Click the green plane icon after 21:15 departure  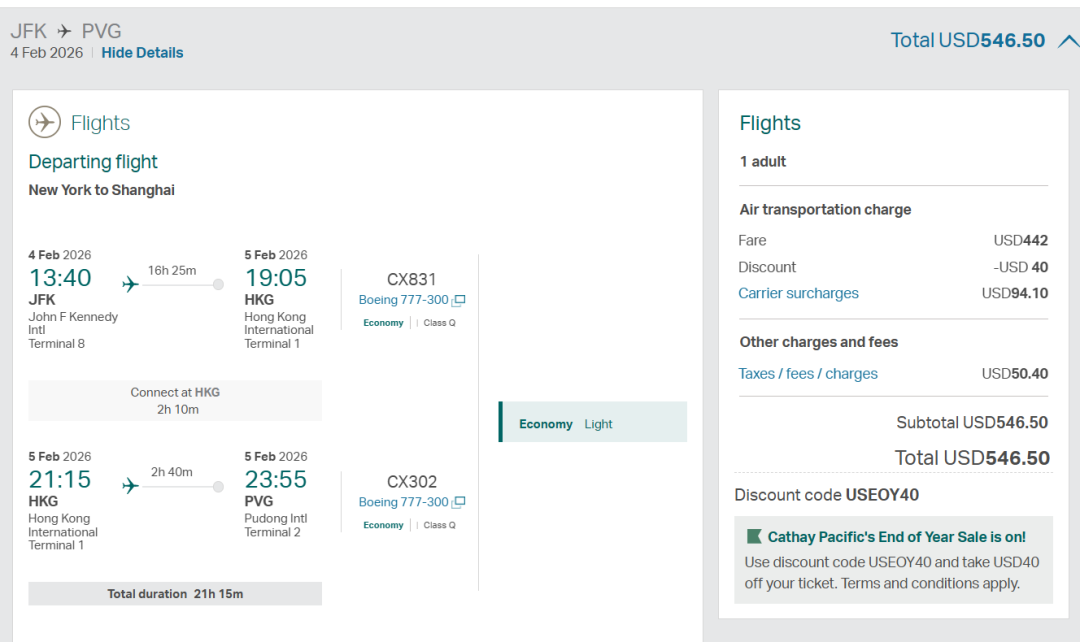pos(130,486)
